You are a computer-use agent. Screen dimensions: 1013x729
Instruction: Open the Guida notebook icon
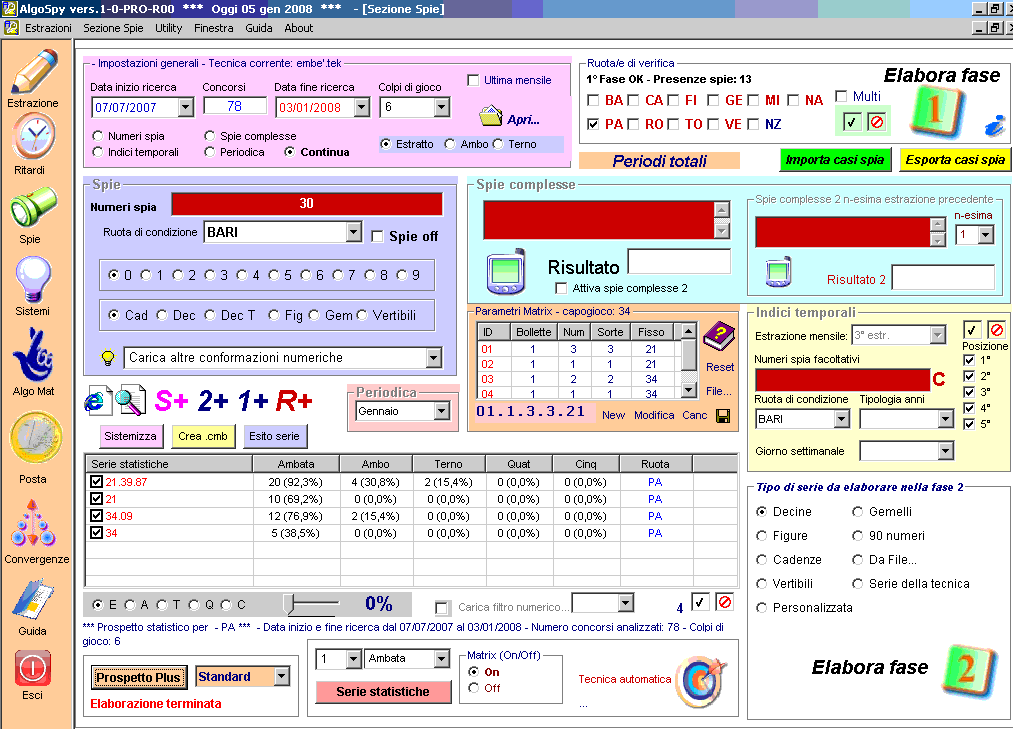tap(33, 600)
